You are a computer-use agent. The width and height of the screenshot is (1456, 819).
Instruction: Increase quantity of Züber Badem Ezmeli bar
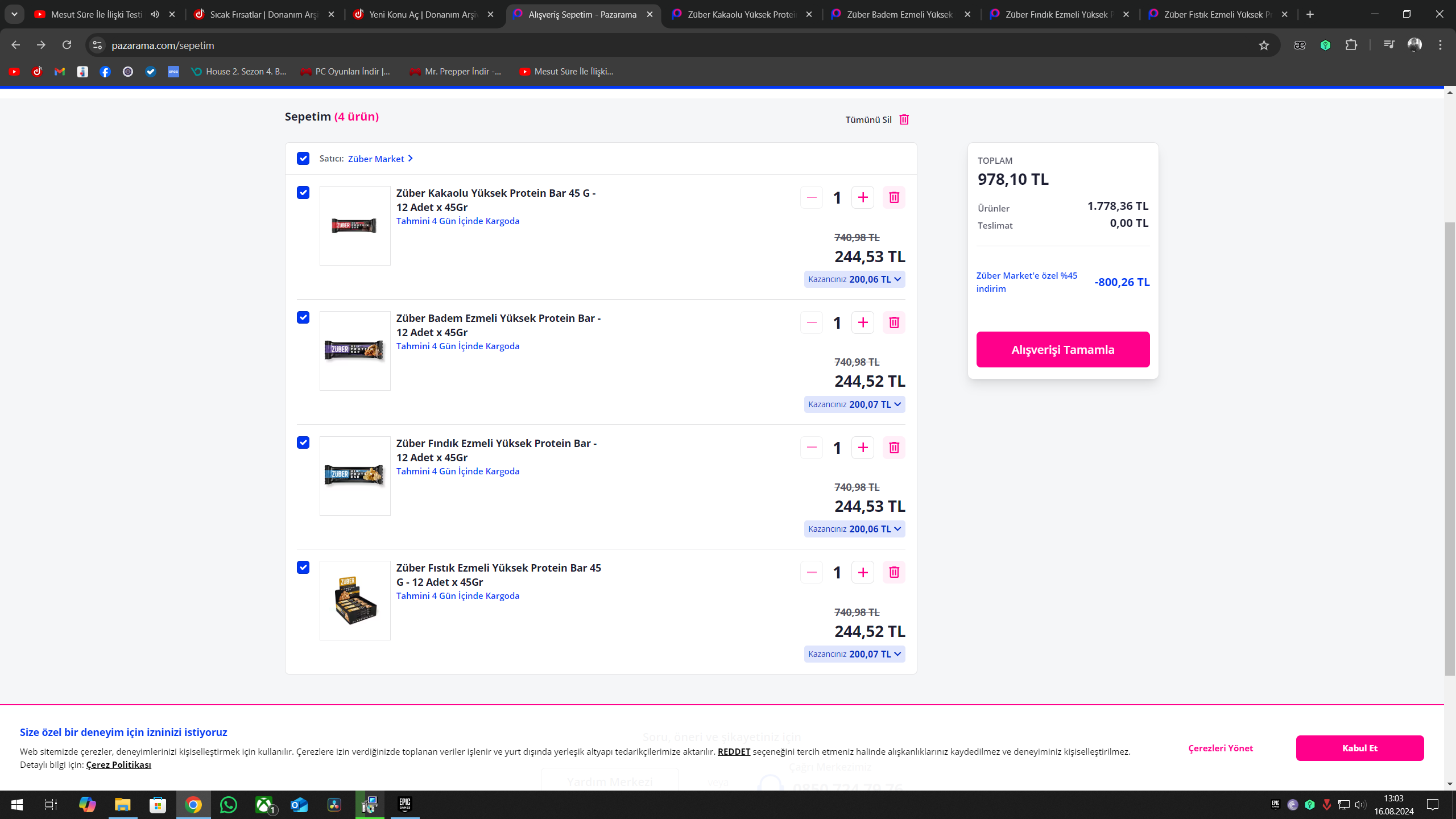[x=862, y=322]
